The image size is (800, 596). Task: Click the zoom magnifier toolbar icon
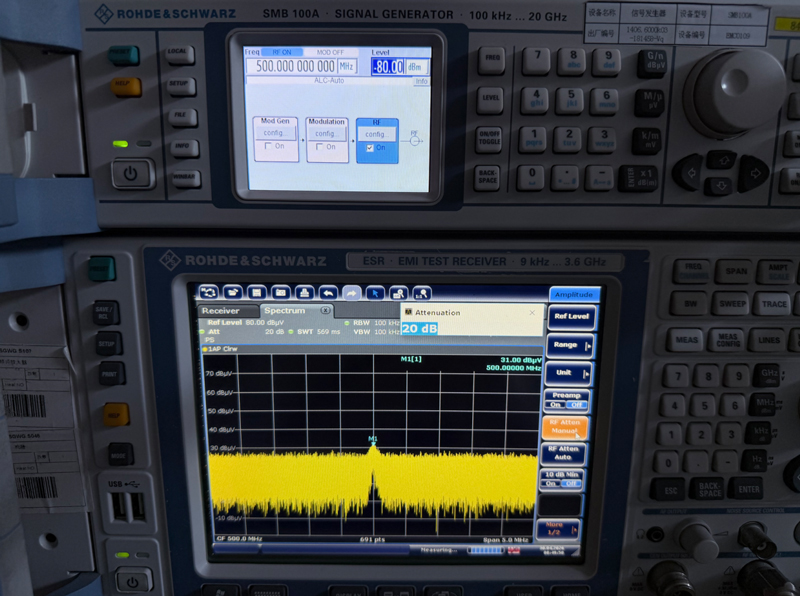398,293
